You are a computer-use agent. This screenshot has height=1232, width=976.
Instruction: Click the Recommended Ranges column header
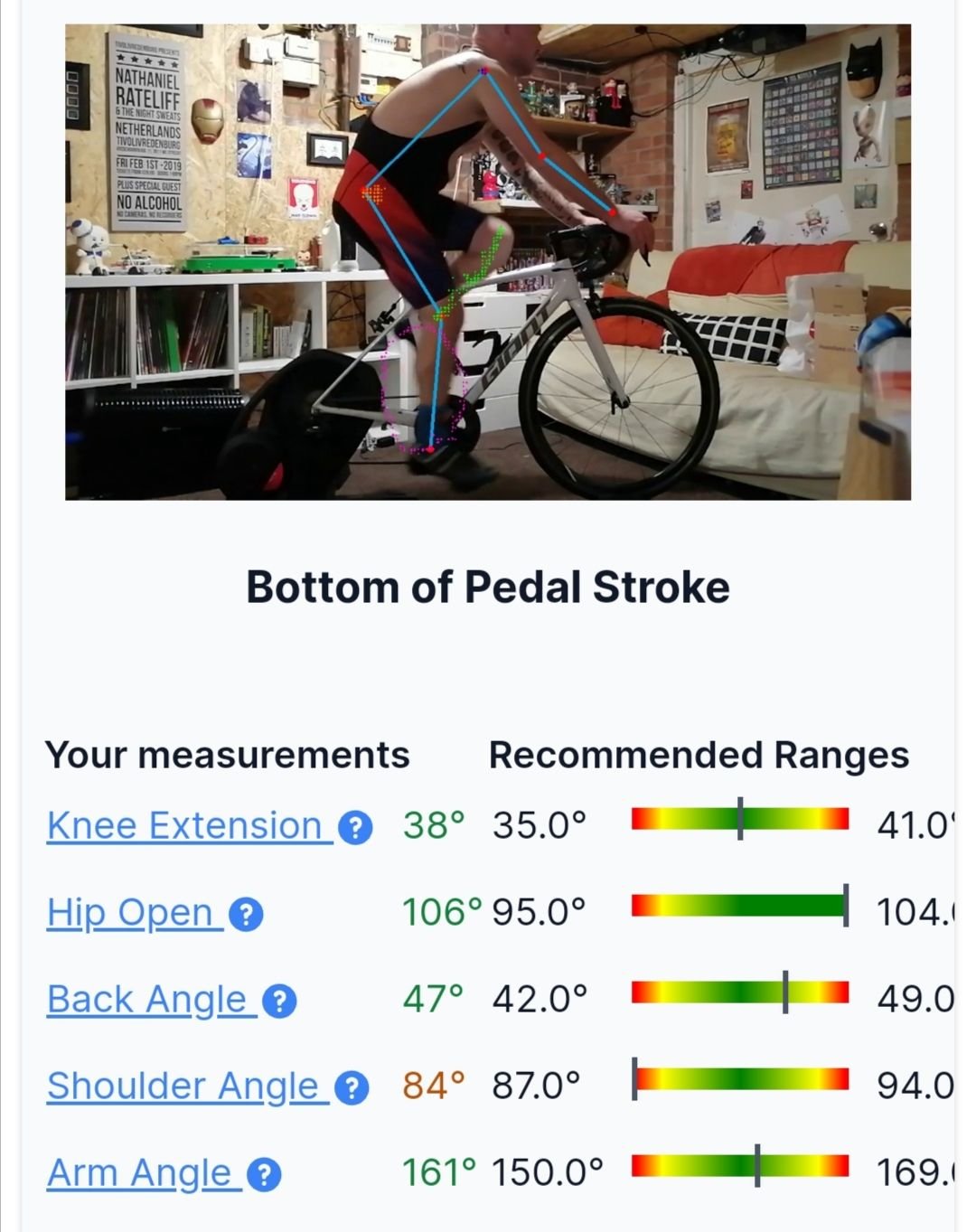pos(699,755)
